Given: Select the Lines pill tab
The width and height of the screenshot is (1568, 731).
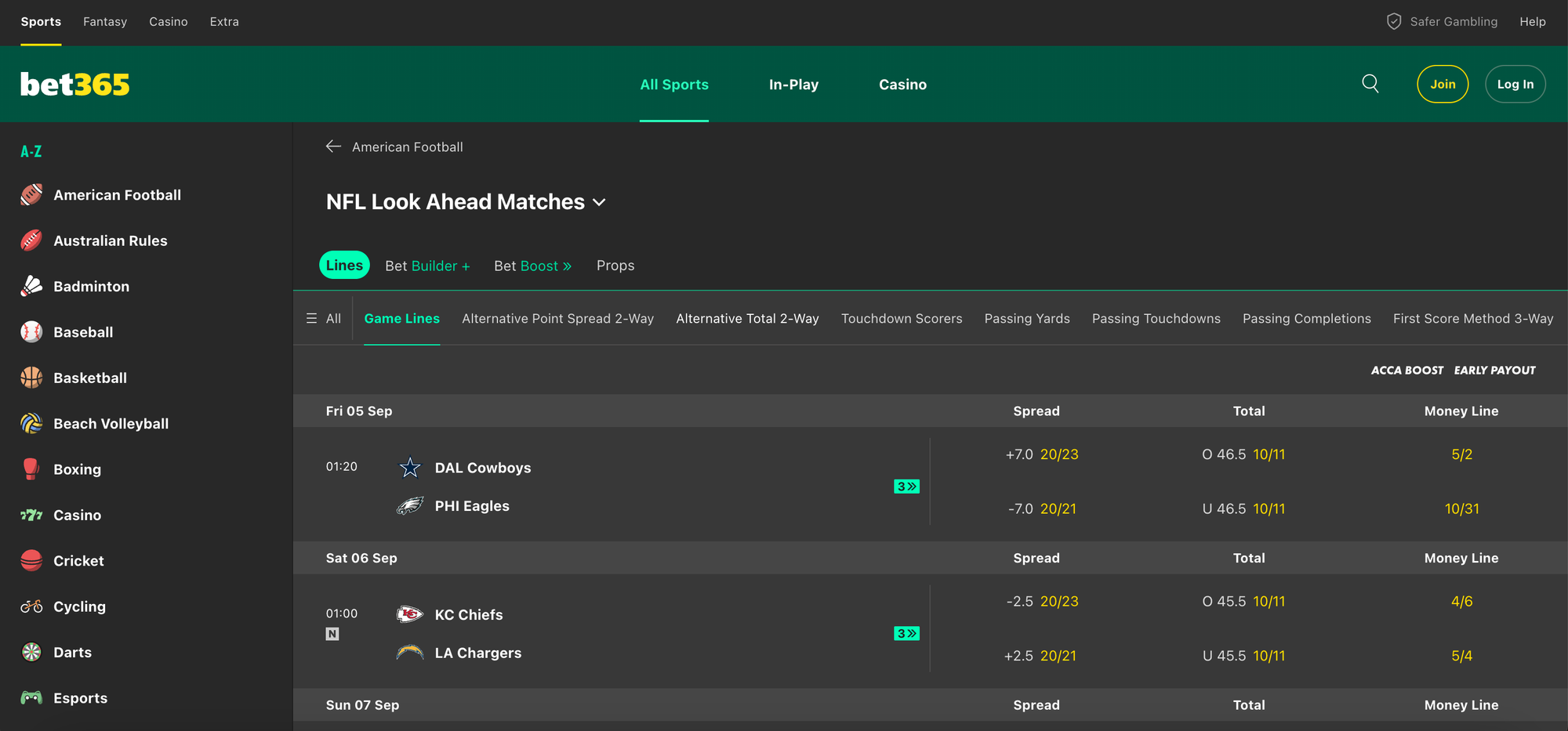Looking at the screenshot, I should pos(344,265).
